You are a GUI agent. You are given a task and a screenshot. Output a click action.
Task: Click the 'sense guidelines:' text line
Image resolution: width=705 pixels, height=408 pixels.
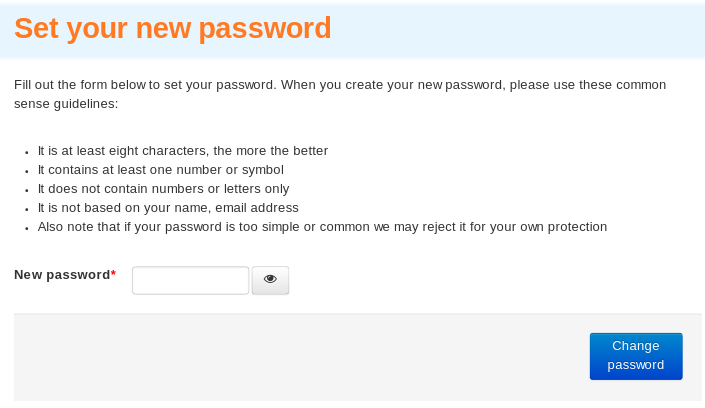coord(66,104)
